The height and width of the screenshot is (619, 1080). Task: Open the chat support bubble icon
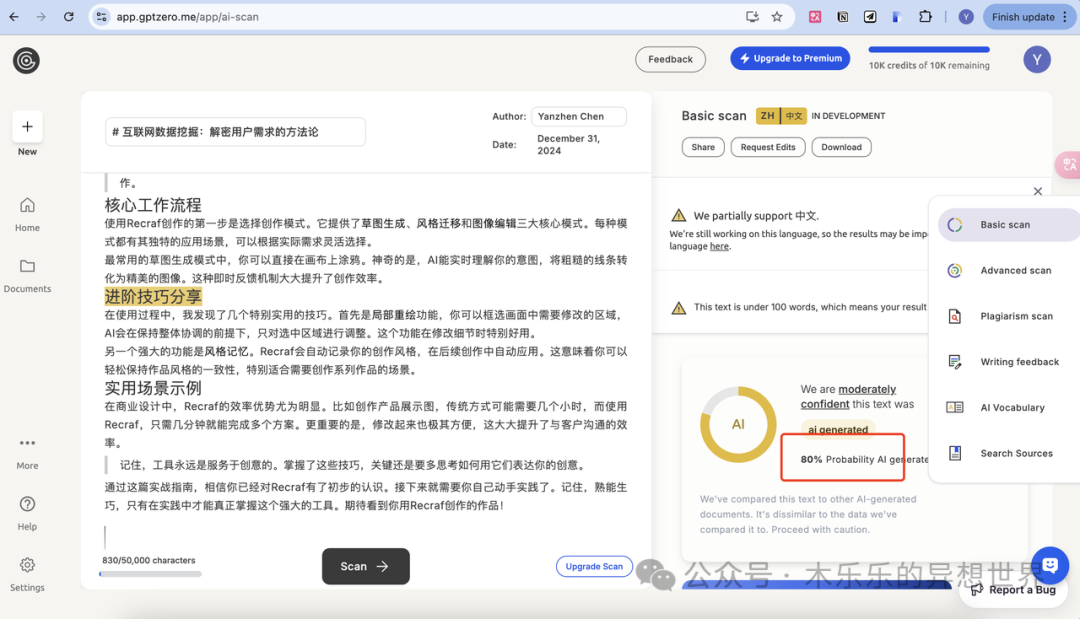(1049, 565)
